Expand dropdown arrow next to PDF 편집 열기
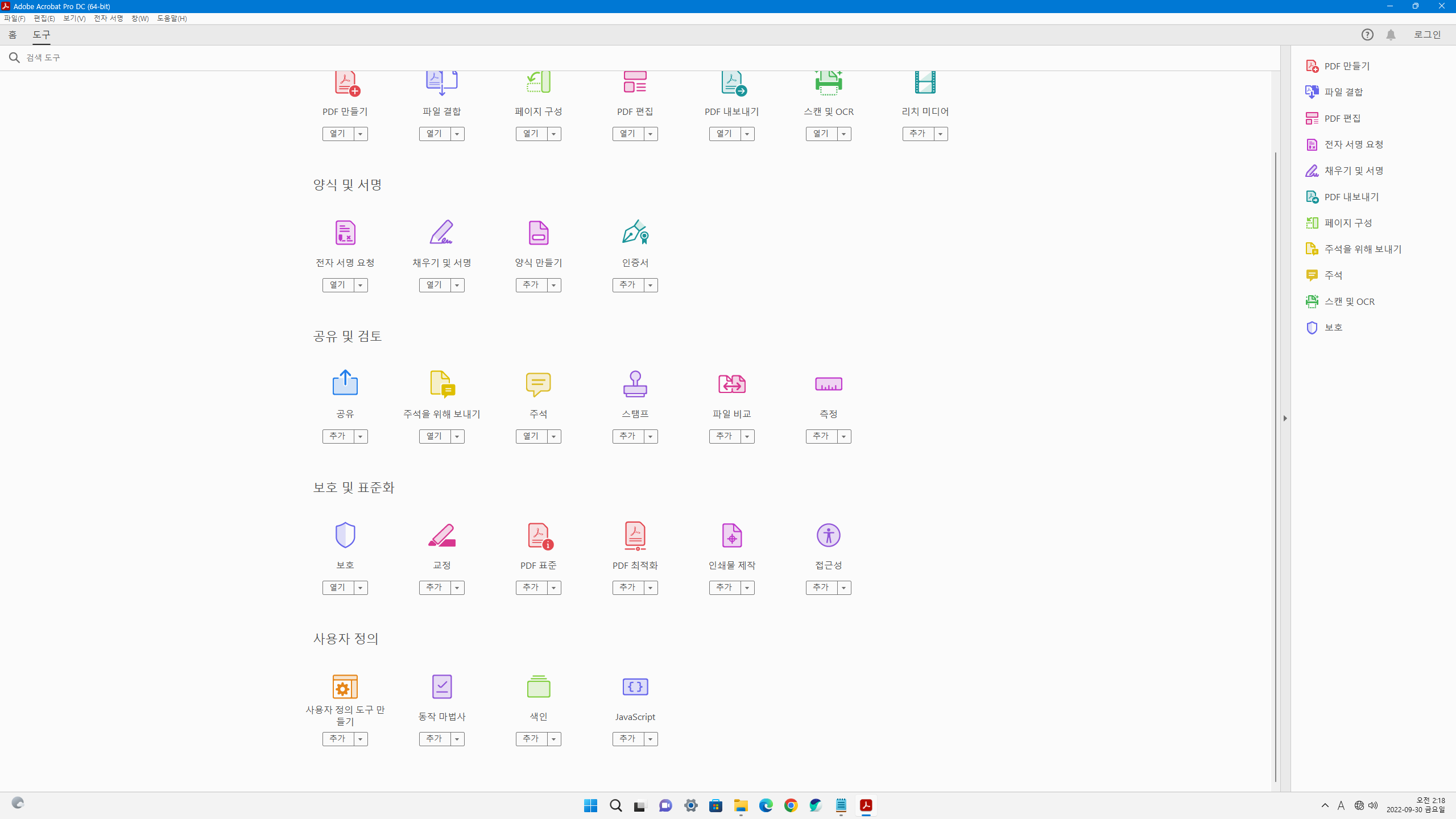 (x=650, y=134)
